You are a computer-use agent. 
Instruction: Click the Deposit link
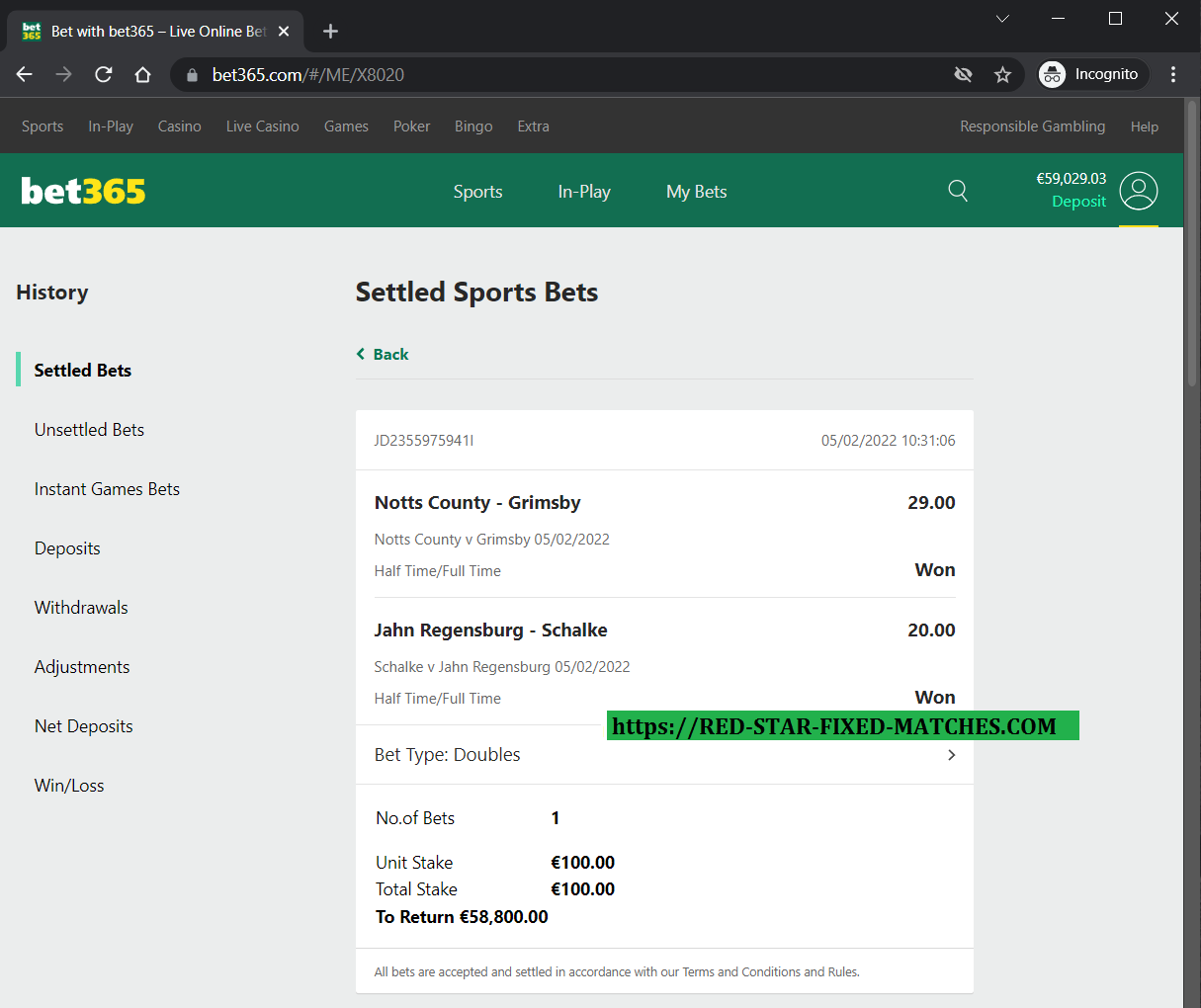tap(1078, 202)
